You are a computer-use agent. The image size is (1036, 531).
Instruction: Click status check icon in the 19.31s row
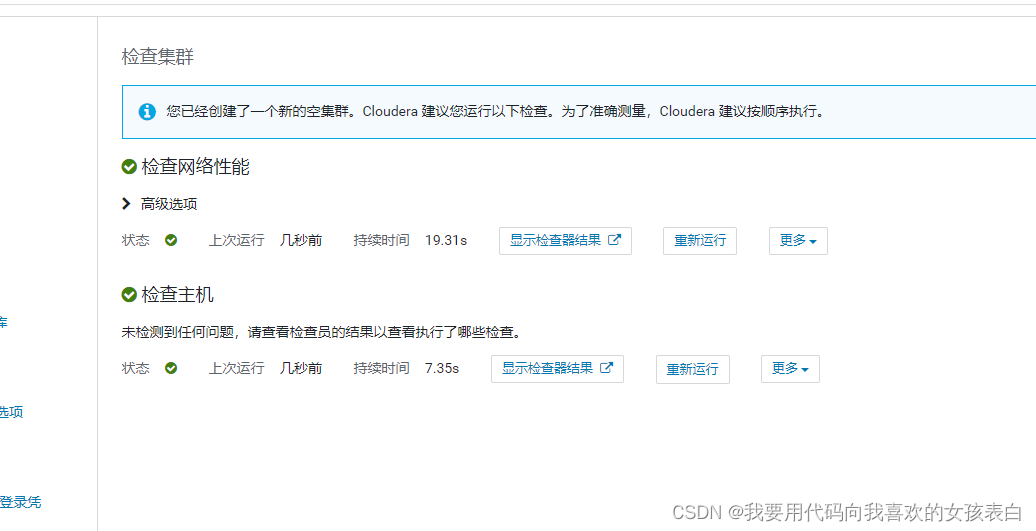pos(171,240)
